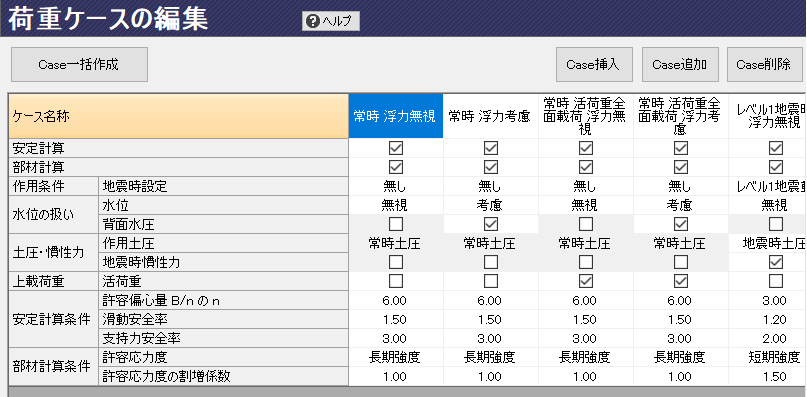
Task: Open 地震時設定 value レベル1地震動 cell
Action: [767, 186]
